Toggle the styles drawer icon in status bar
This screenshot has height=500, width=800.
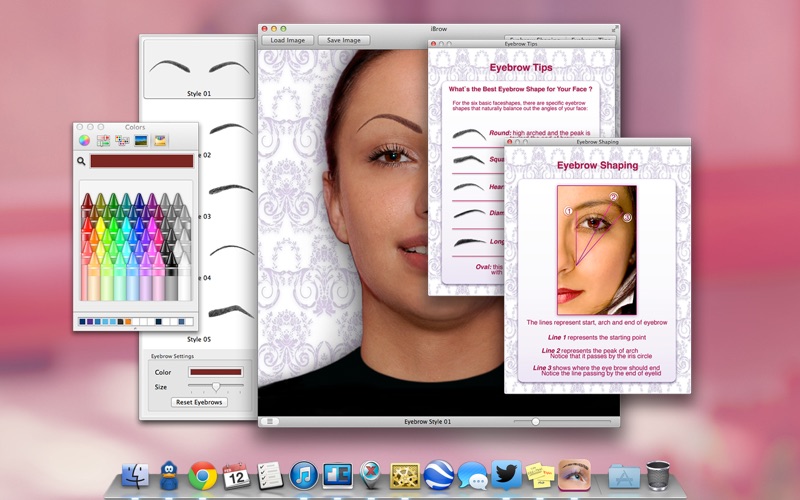click(x=270, y=421)
